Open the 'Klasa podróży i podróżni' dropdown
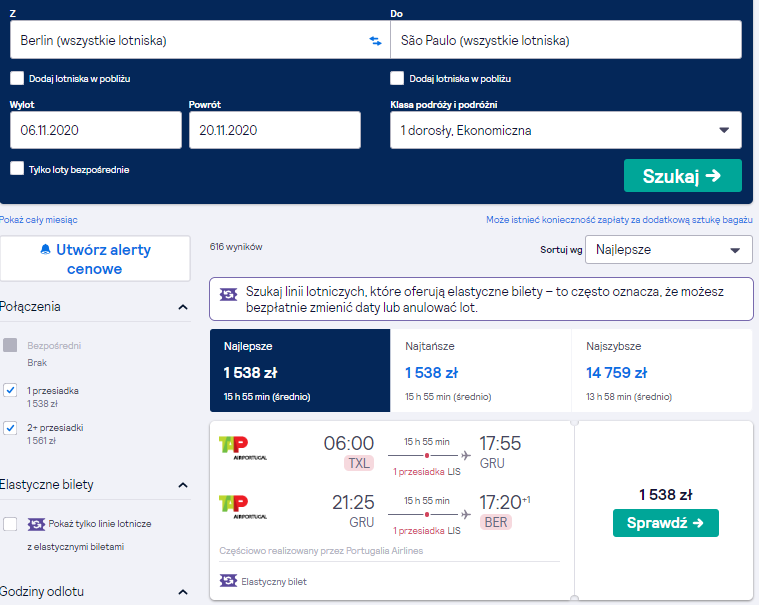This screenshot has height=605, width=759. 565,130
